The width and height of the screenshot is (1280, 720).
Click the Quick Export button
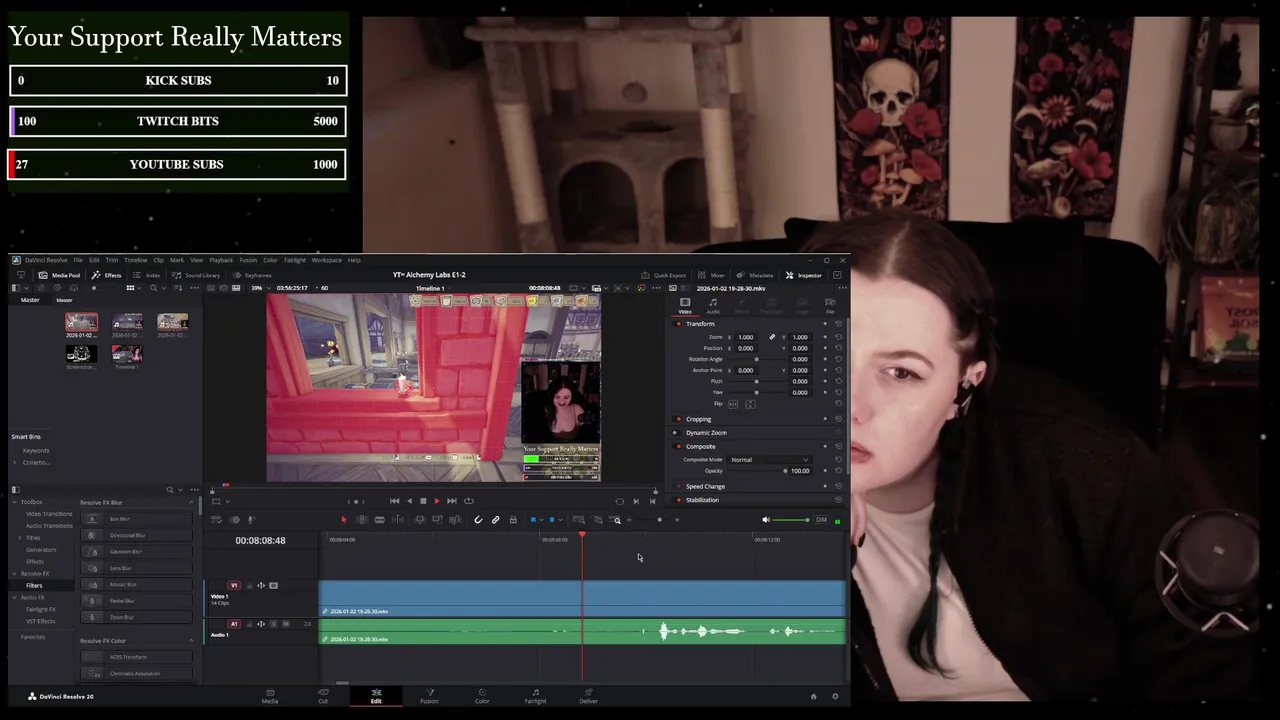click(664, 275)
